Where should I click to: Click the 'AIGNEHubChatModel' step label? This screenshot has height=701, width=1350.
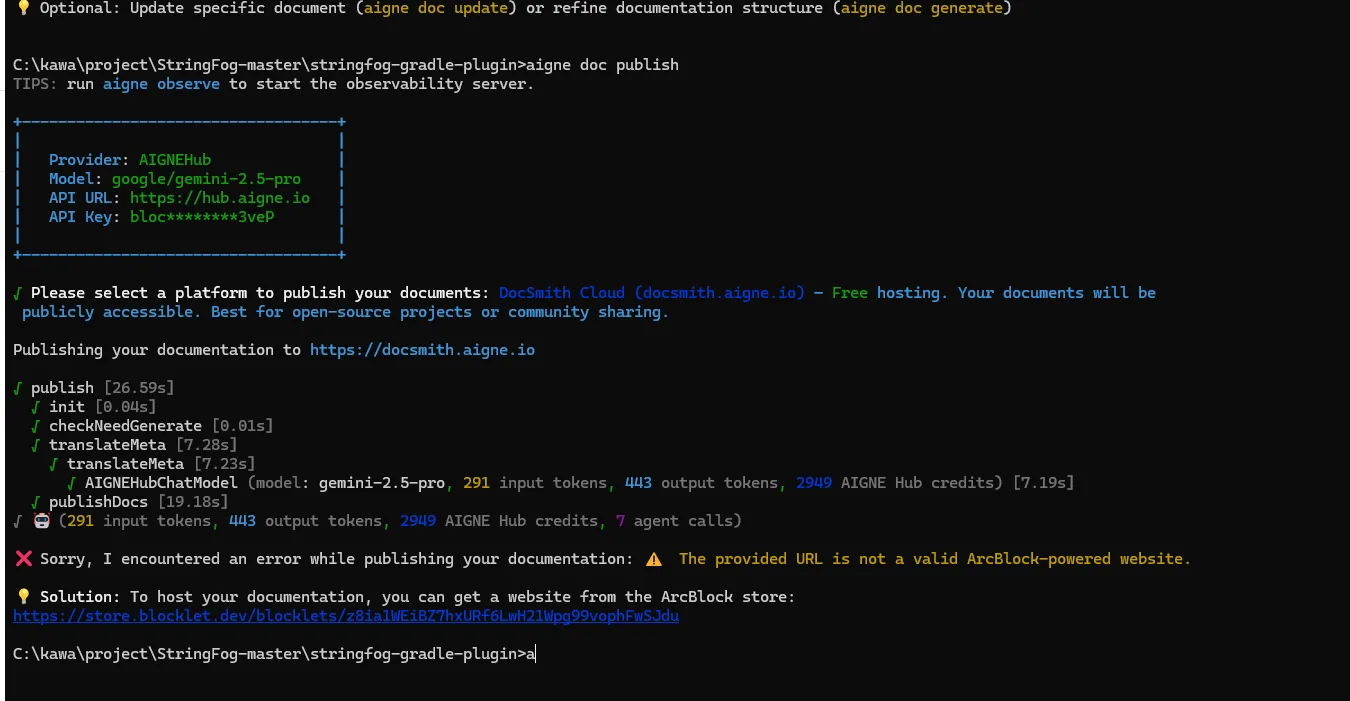point(161,483)
